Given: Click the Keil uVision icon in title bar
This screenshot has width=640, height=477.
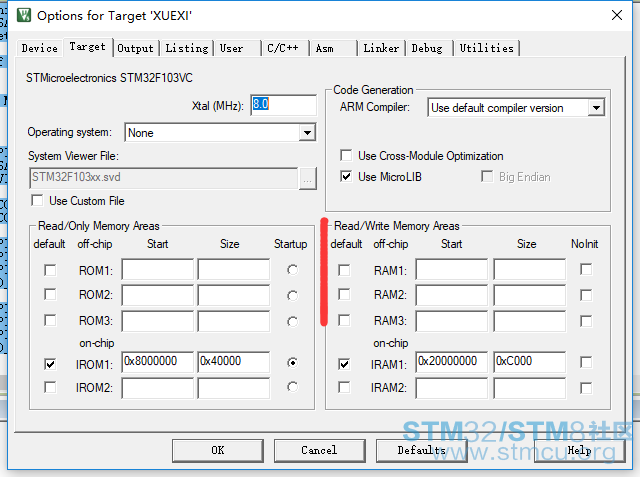Looking at the screenshot, I should tap(24, 15).
